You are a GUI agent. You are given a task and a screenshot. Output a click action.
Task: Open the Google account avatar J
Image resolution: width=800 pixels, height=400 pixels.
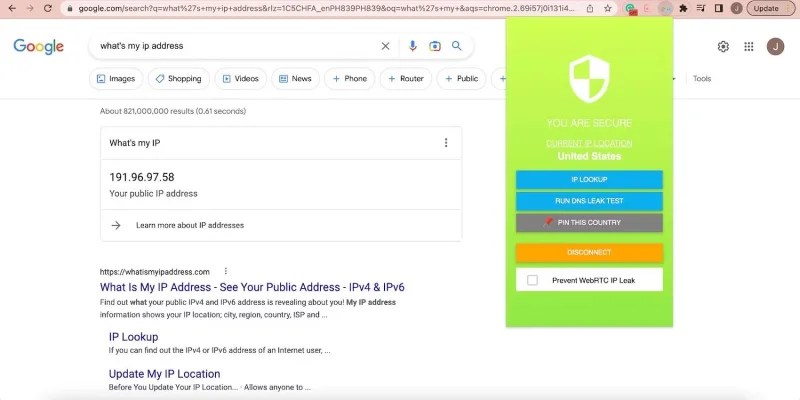775,46
